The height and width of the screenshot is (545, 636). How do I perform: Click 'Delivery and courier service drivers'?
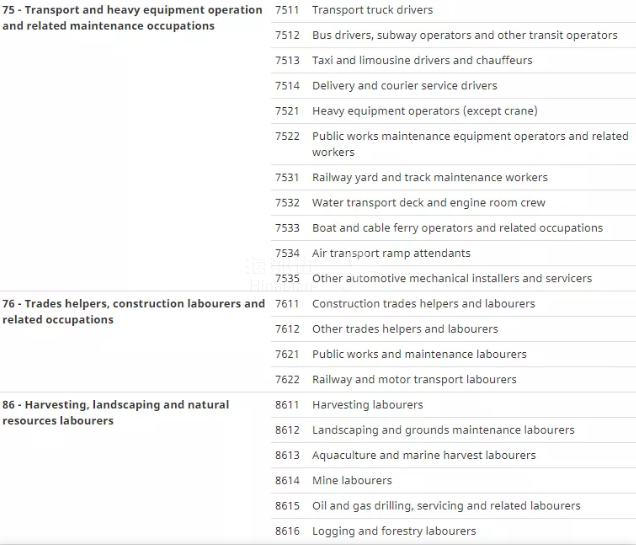point(404,86)
